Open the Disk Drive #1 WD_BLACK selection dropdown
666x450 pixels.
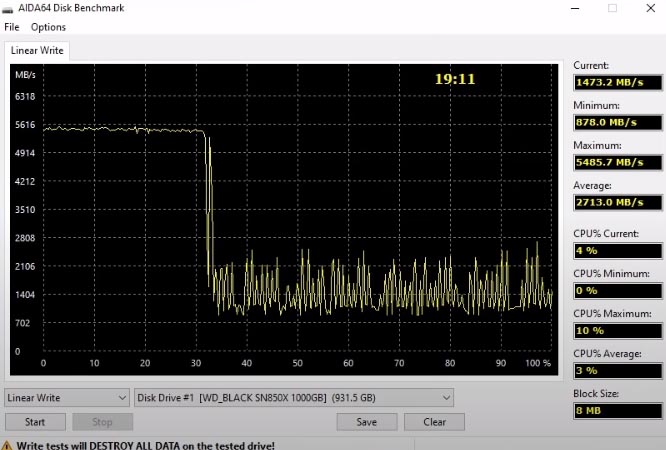click(294, 397)
